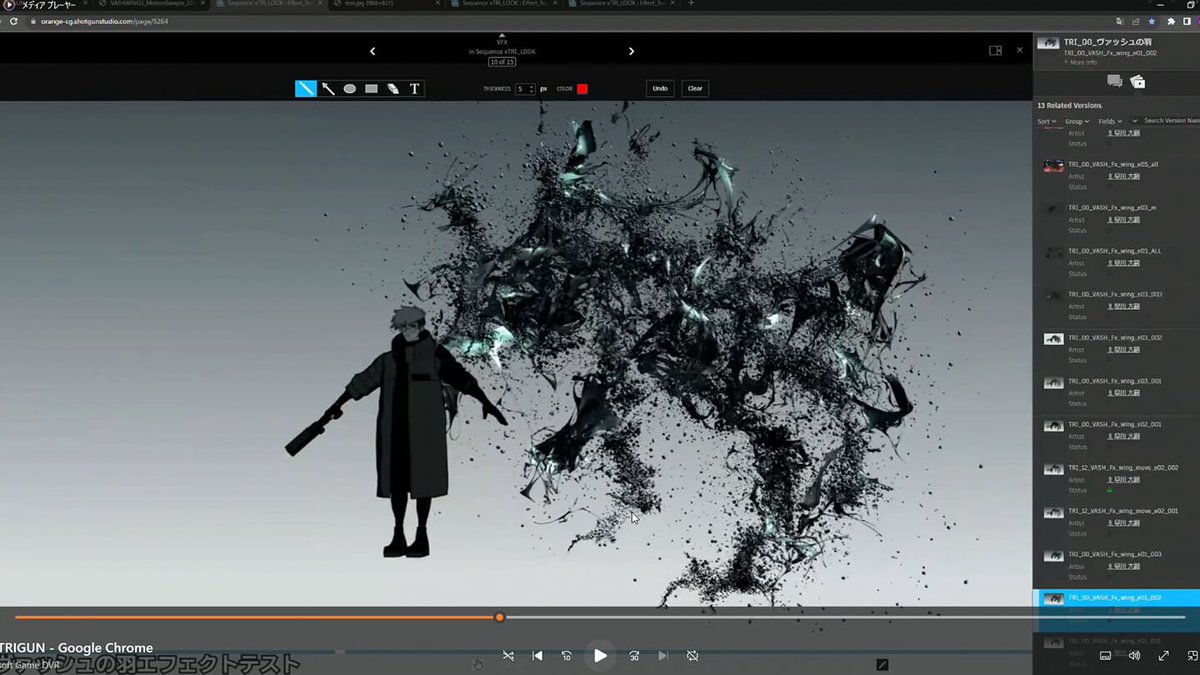Open version TRI_00_VASH_Fx_wing_e03_ALL

click(1114, 251)
